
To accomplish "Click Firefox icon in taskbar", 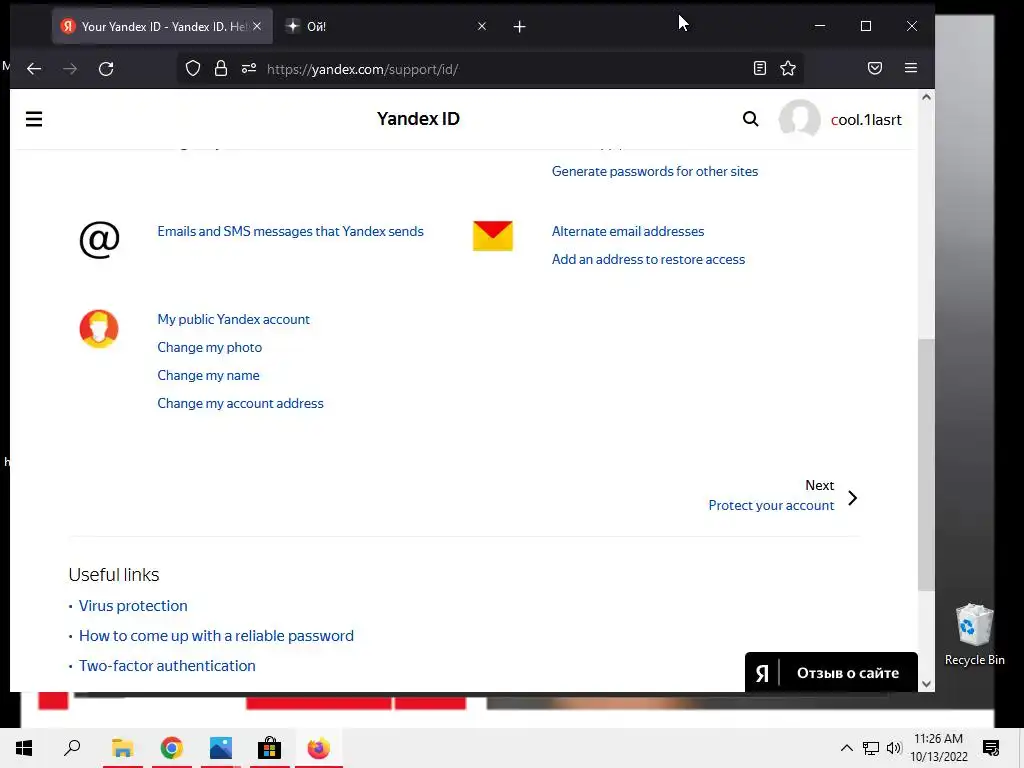I will click(x=319, y=748).
